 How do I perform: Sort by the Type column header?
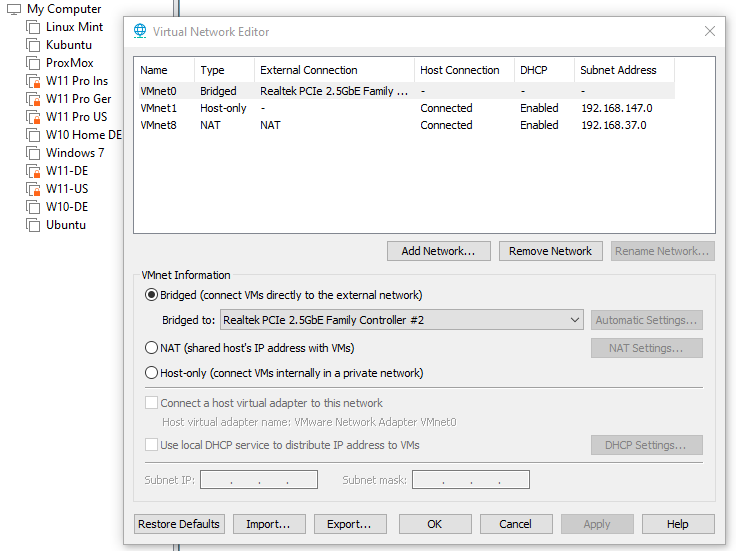pos(224,70)
